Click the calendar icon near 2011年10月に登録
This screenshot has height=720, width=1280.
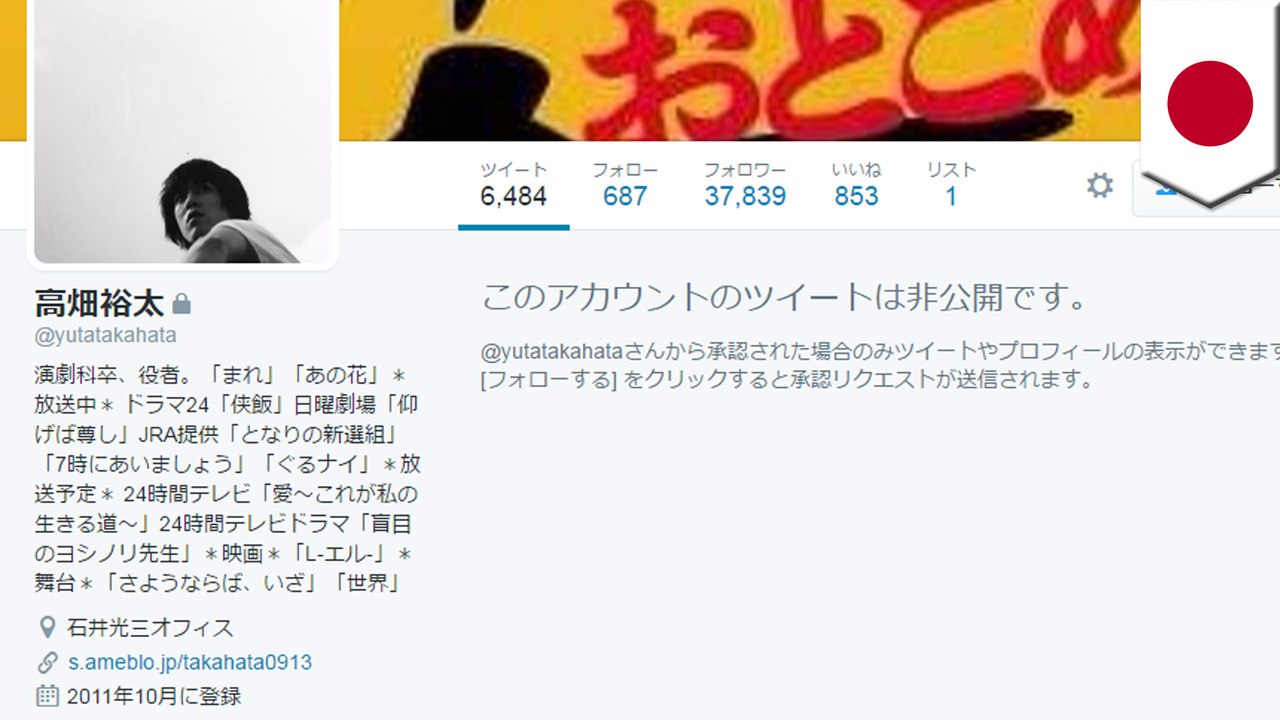coord(47,696)
